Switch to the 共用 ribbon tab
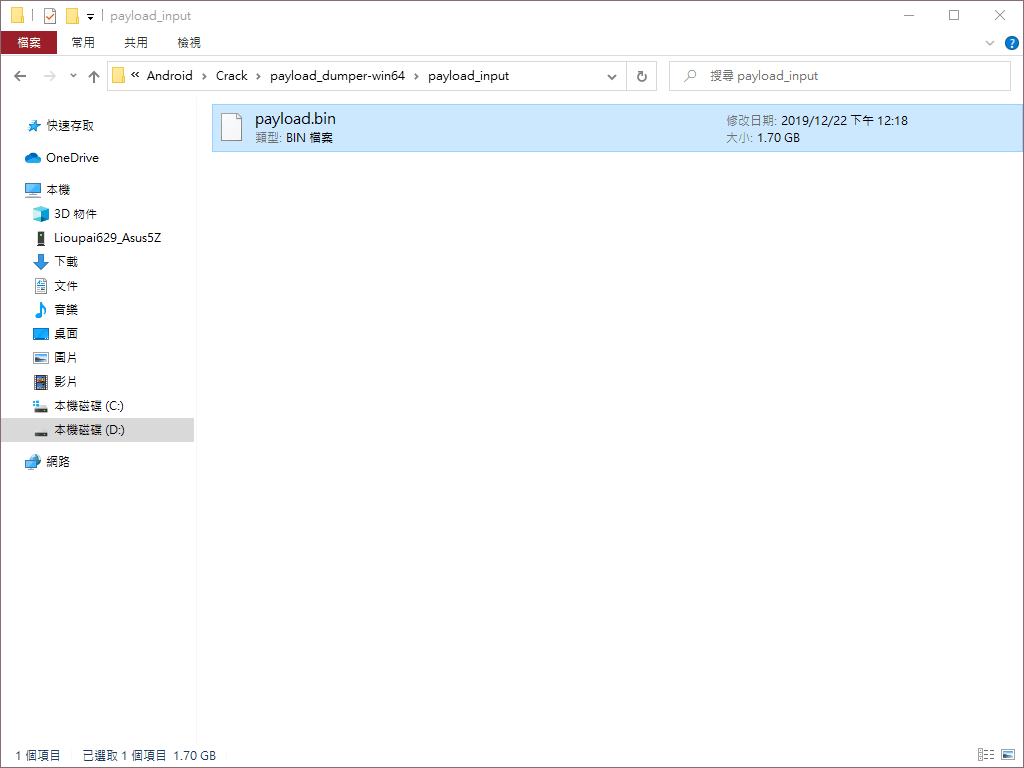This screenshot has width=1024, height=768. 136,42
